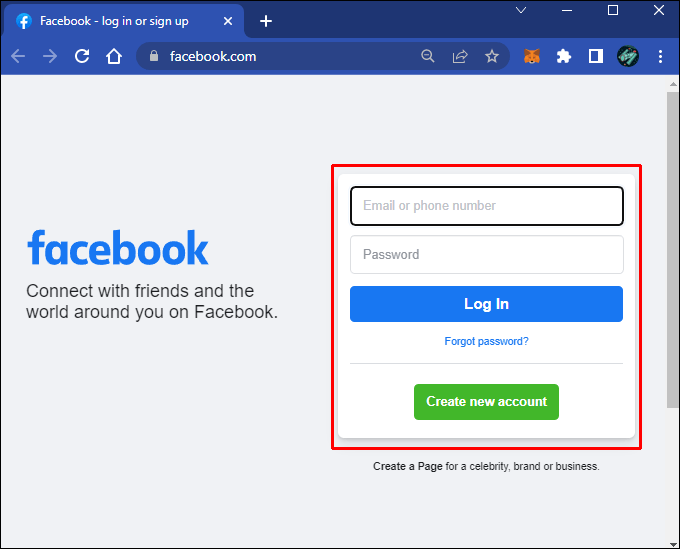
Task: Minimize the browser window
Action: point(567,10)
